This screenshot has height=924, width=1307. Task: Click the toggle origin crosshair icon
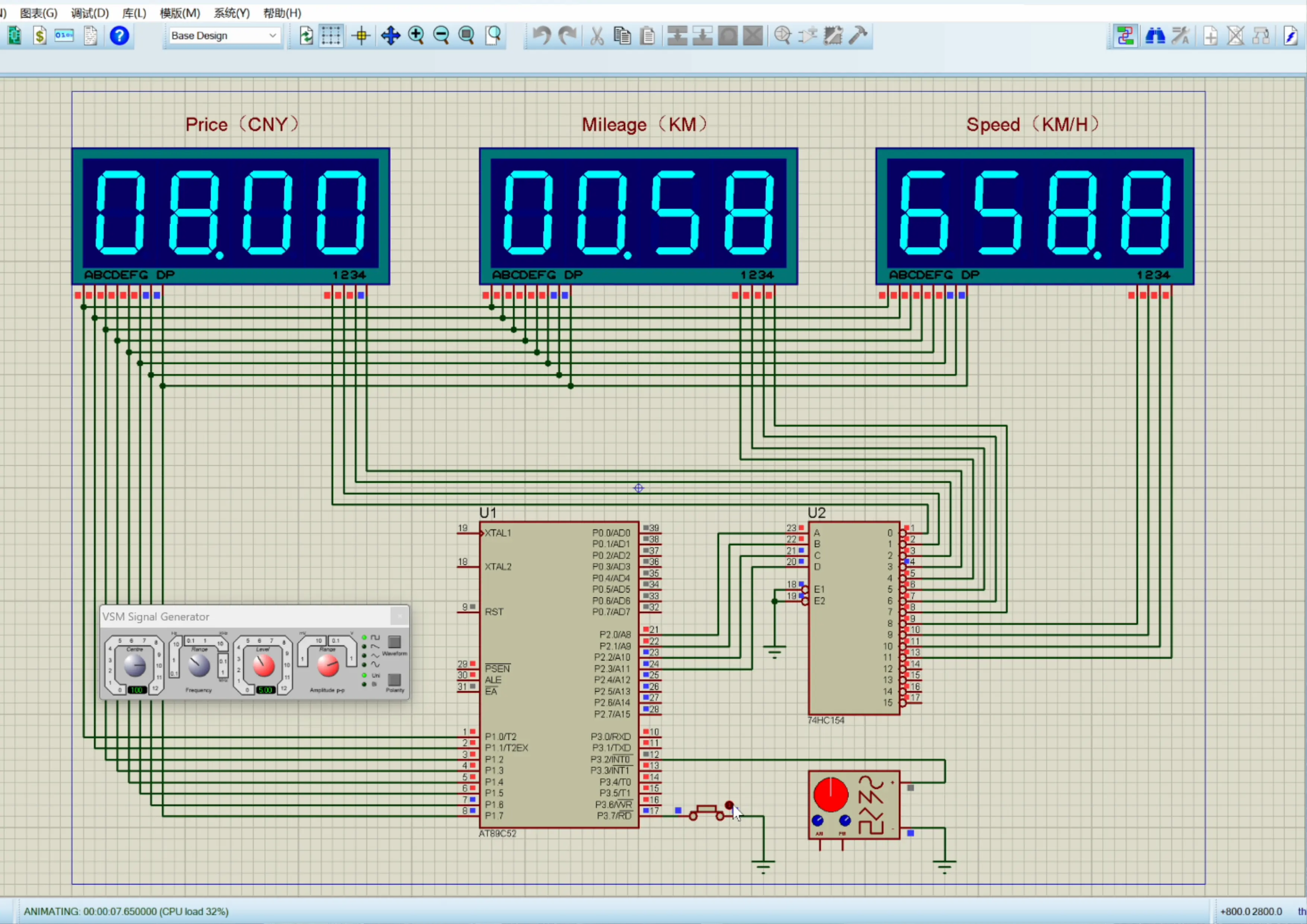click(x=361, y=36)
